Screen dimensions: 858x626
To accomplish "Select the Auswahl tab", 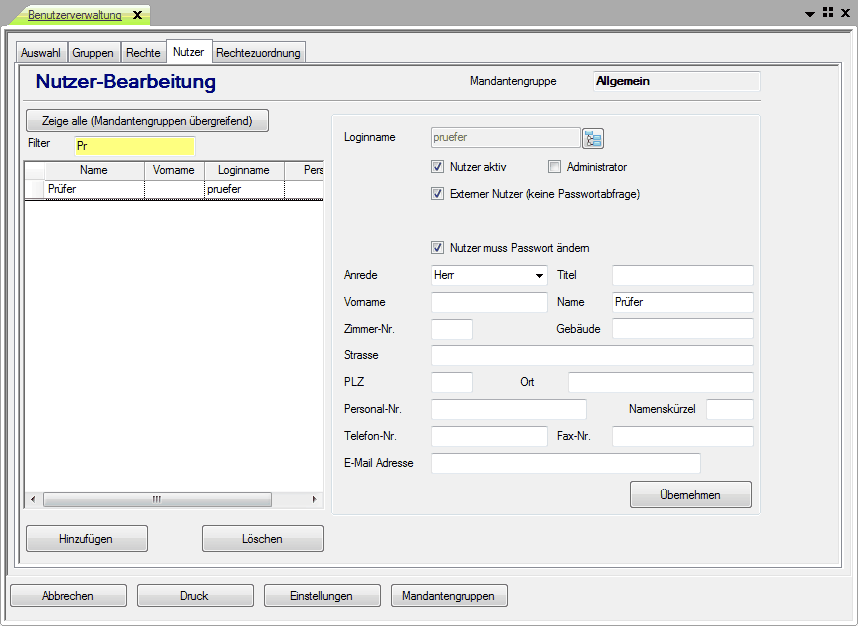I will click(41, 53).
